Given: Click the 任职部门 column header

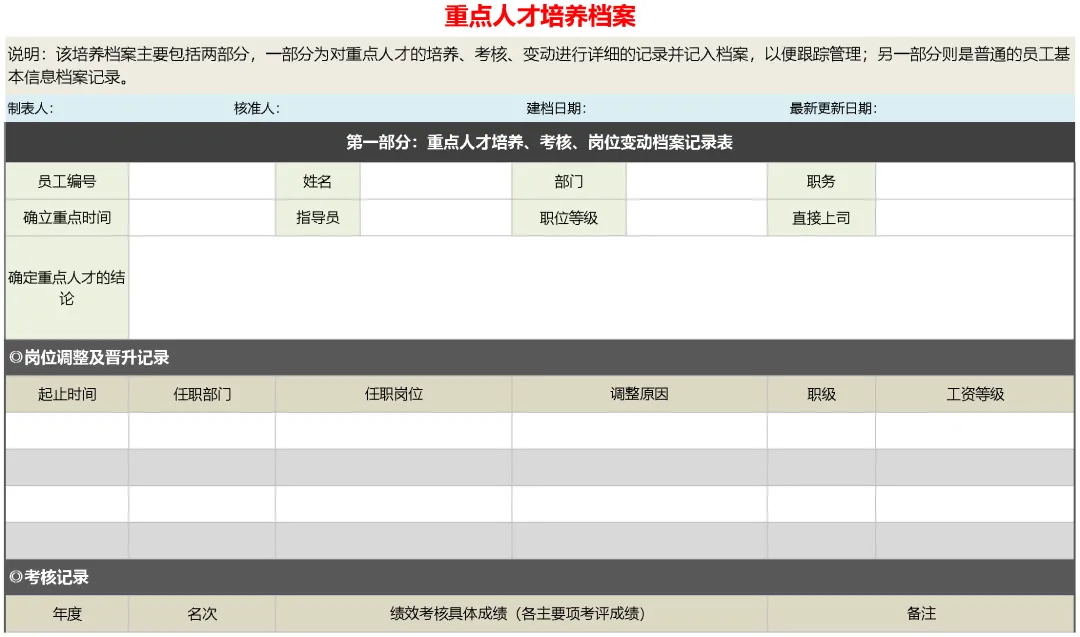Looking at the screenshot, I should tap(202, 394).
